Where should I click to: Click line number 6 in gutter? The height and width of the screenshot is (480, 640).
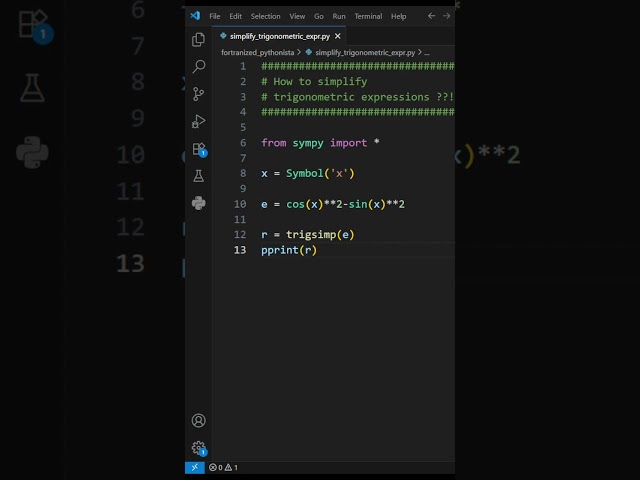point(243,143)
